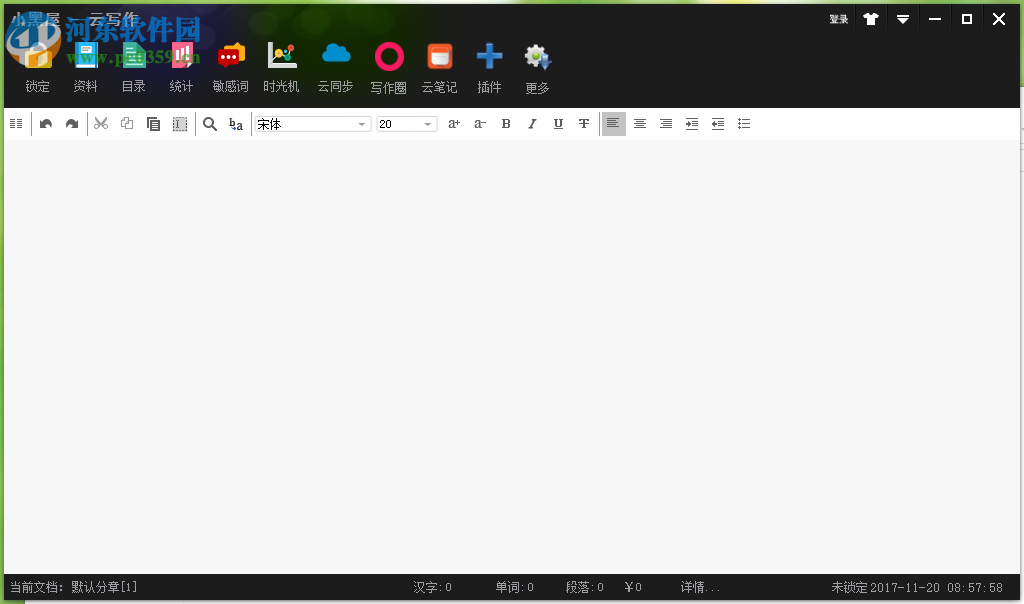Copy with the copy icon
Screen dimensions: 1024x604
tap(127, 123)
